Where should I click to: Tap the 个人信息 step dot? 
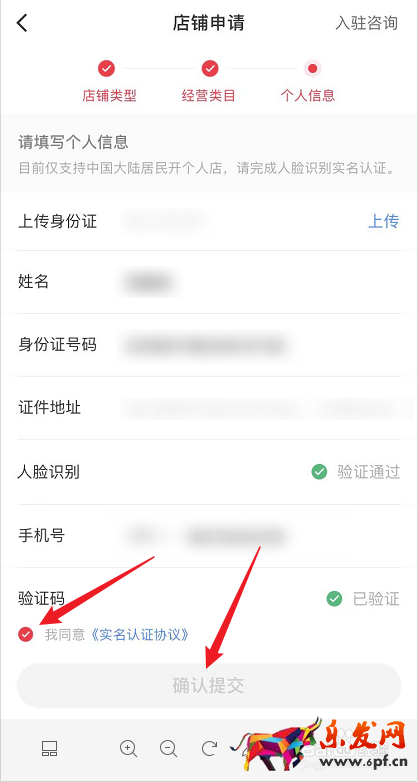click(x=313, y=68)
